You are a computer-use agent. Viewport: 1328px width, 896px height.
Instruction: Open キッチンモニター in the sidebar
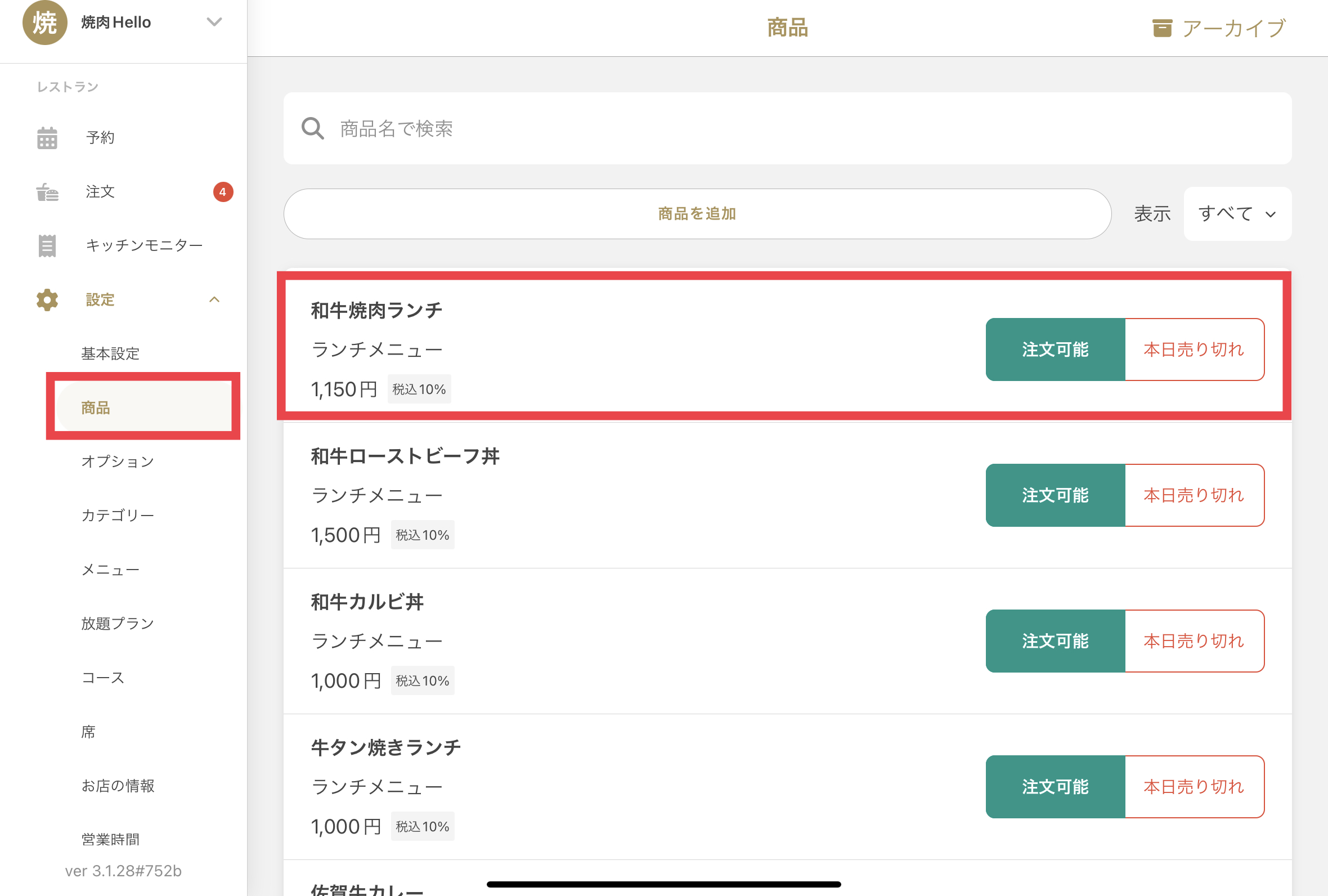(144, 246)
